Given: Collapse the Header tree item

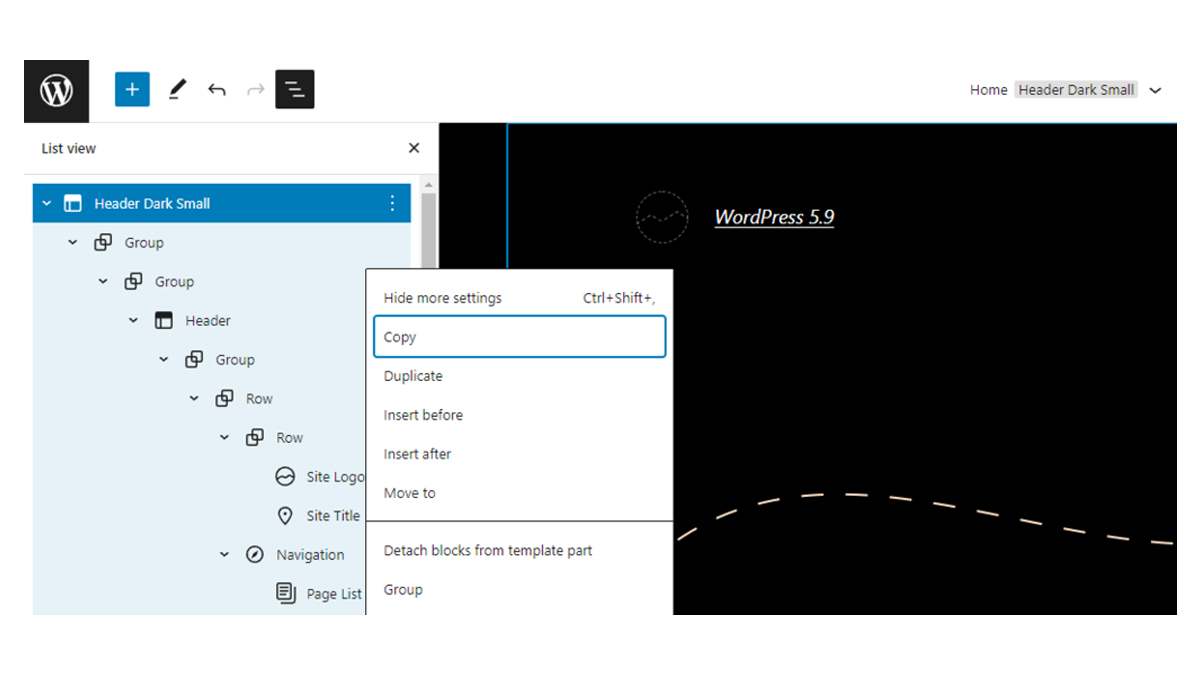Looking at the screenshot, I should (x=134, y=320).
